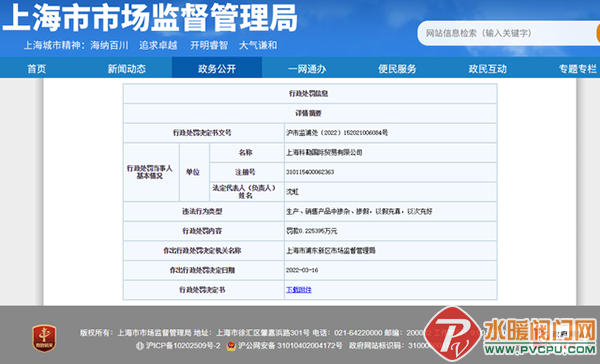Click the slogan 上海城市精神：海纳百川

[76, 46]
